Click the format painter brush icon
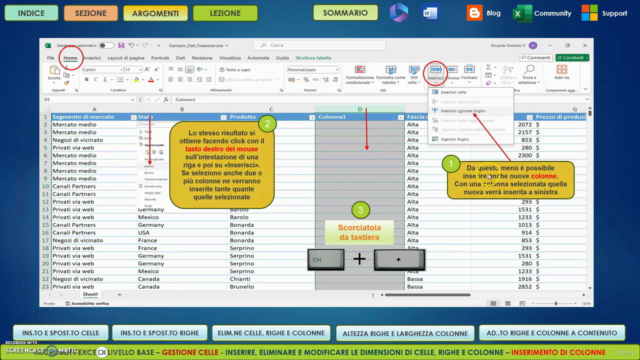The image size is (640, 360). (x=66, y=83)
